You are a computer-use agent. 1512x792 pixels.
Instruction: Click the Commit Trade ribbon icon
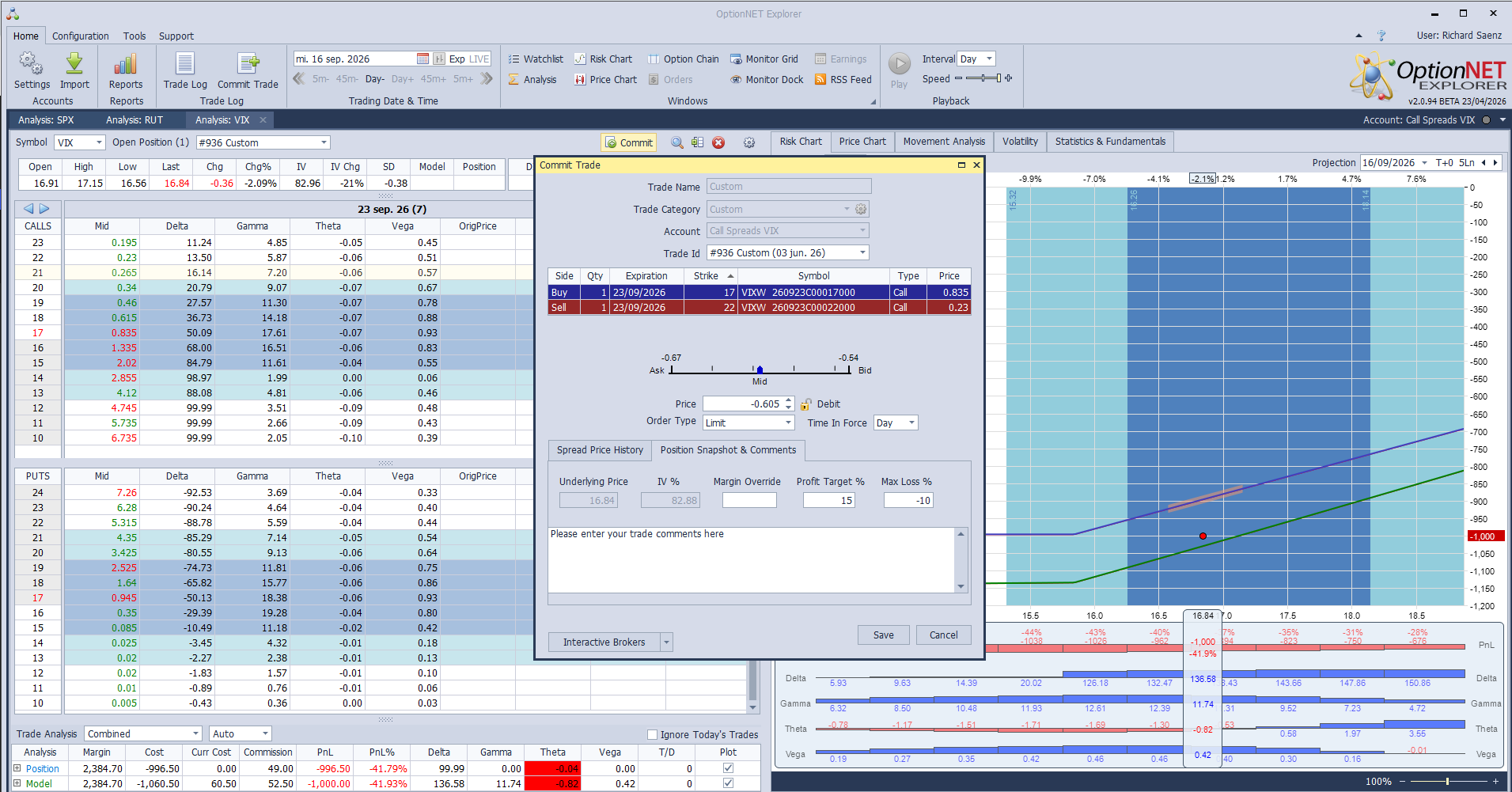click(248, 64)
